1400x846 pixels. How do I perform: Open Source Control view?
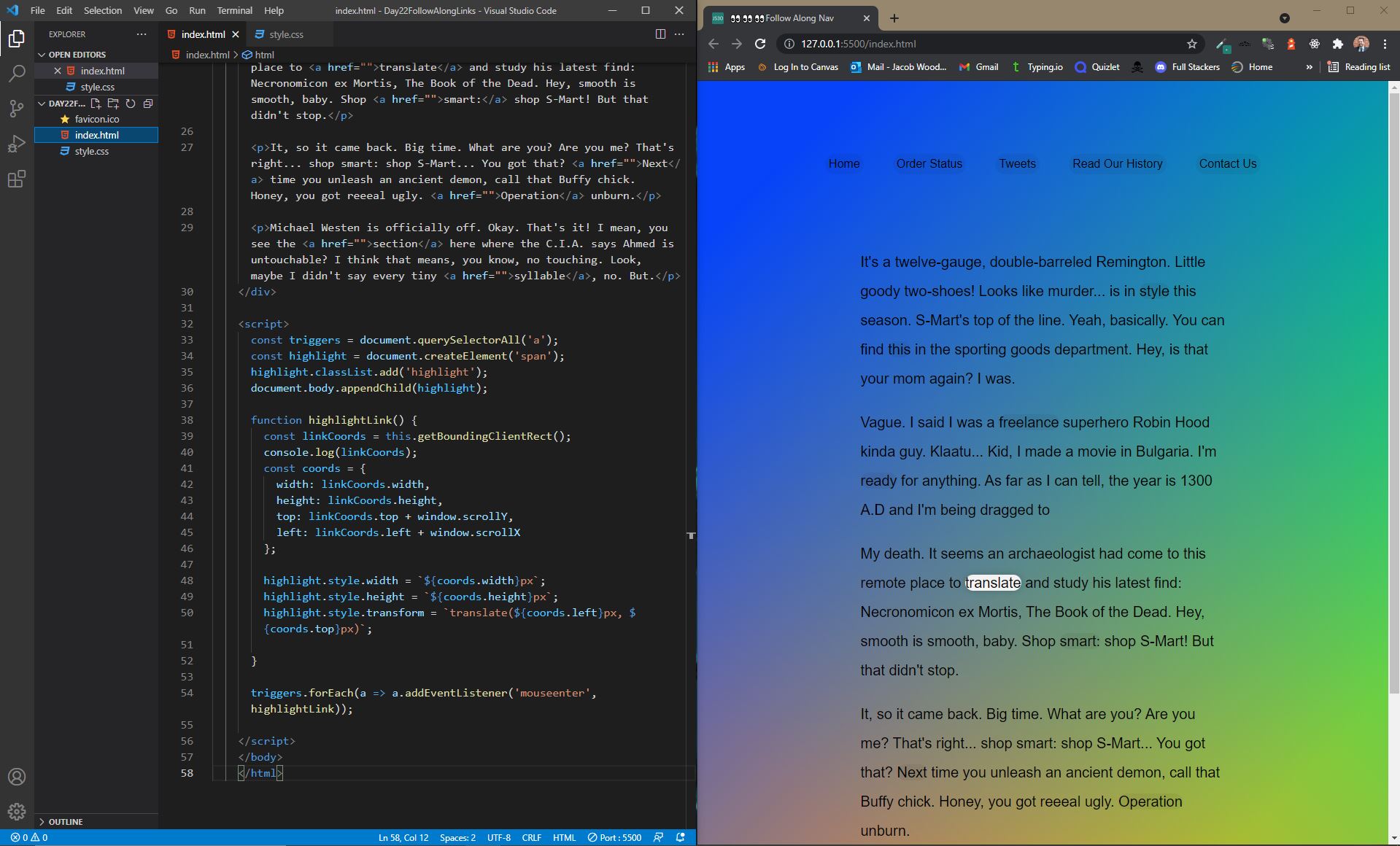tap(16, 109)
